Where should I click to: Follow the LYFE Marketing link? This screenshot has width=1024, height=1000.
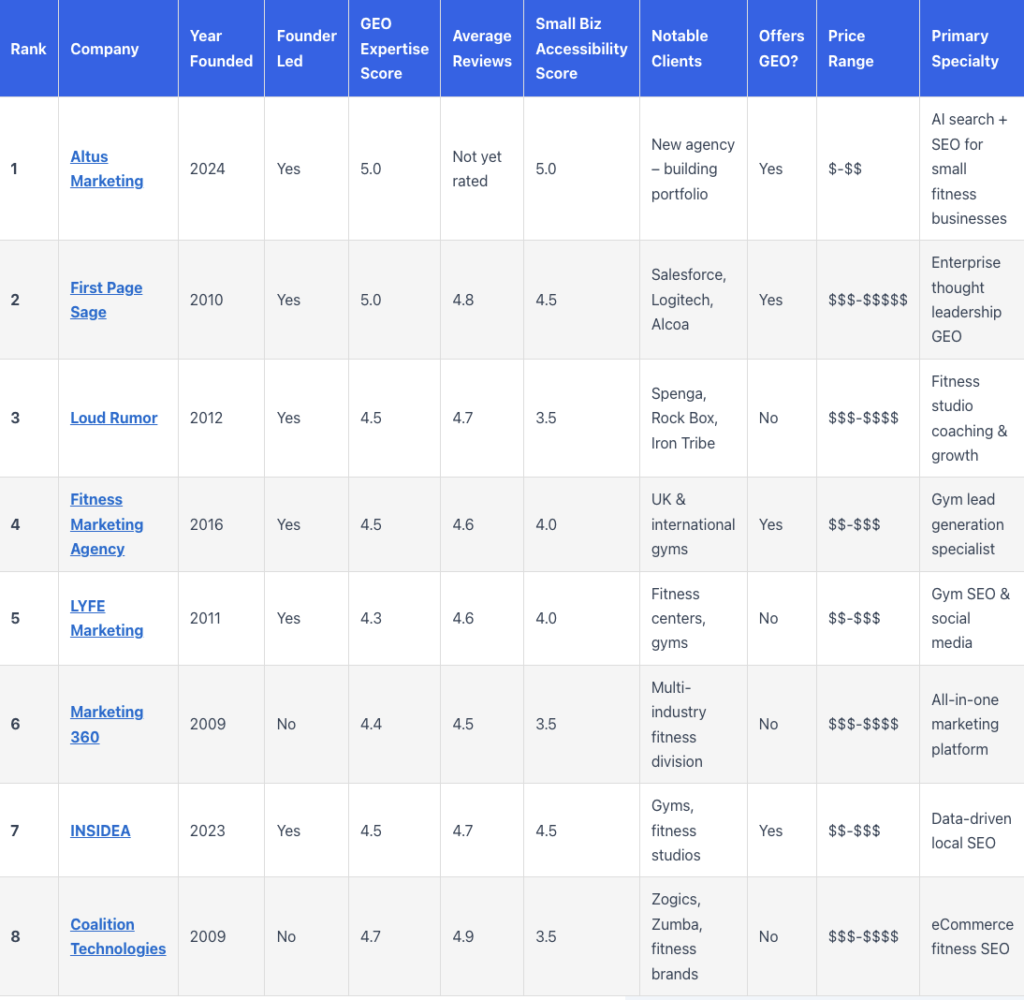106,618
